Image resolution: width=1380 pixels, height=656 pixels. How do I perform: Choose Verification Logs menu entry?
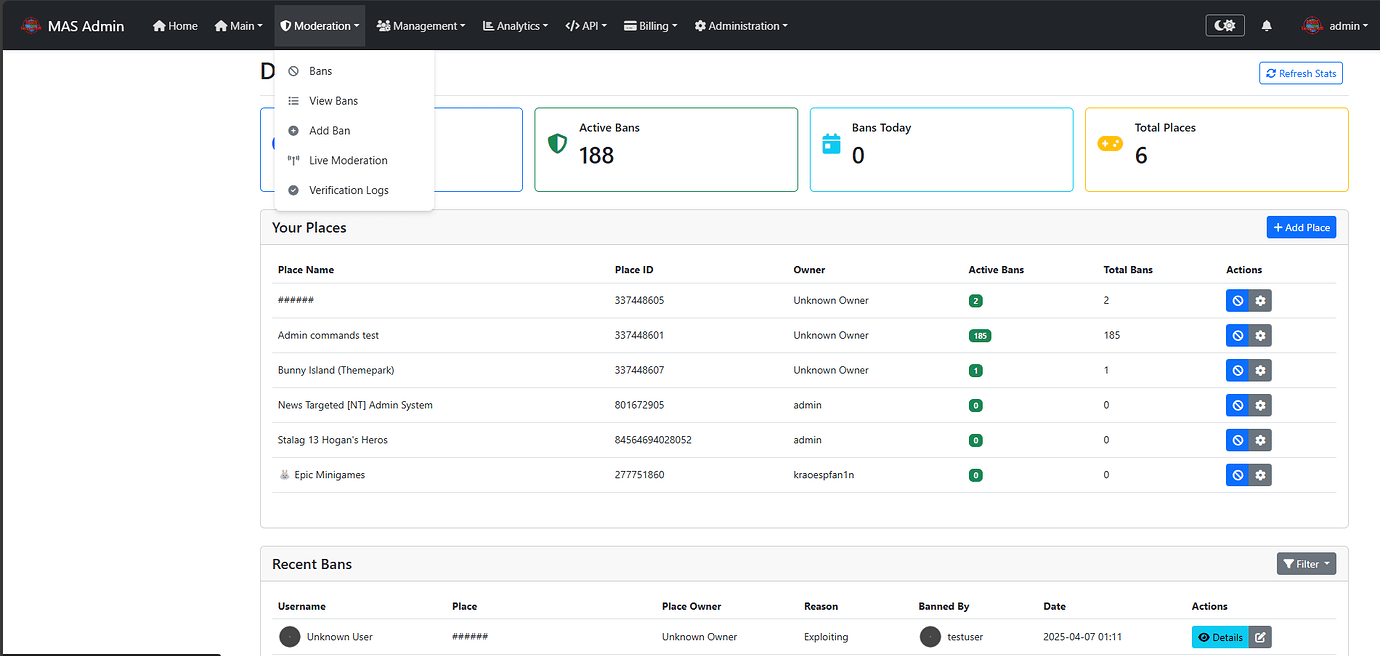[348, 190]
